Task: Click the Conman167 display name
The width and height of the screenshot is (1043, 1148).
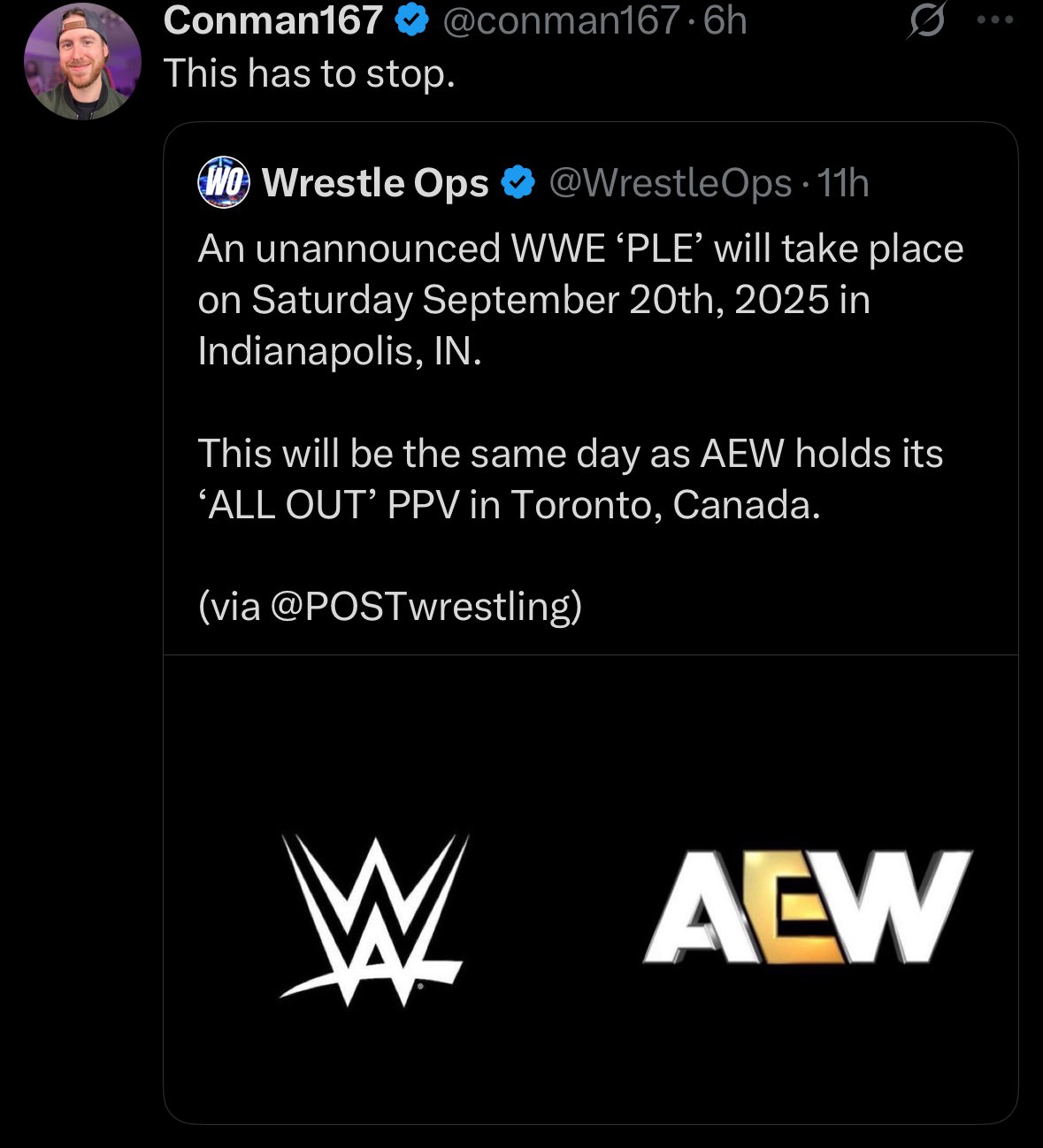Action: [x=272, y=21]
